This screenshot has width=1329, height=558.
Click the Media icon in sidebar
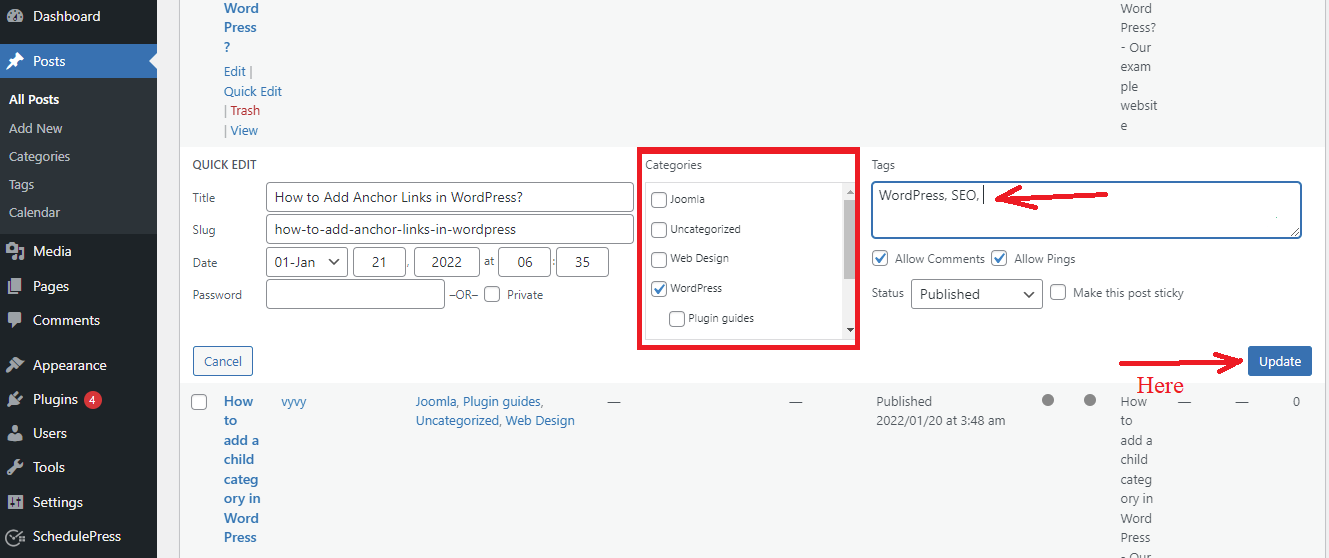point(15,251)
